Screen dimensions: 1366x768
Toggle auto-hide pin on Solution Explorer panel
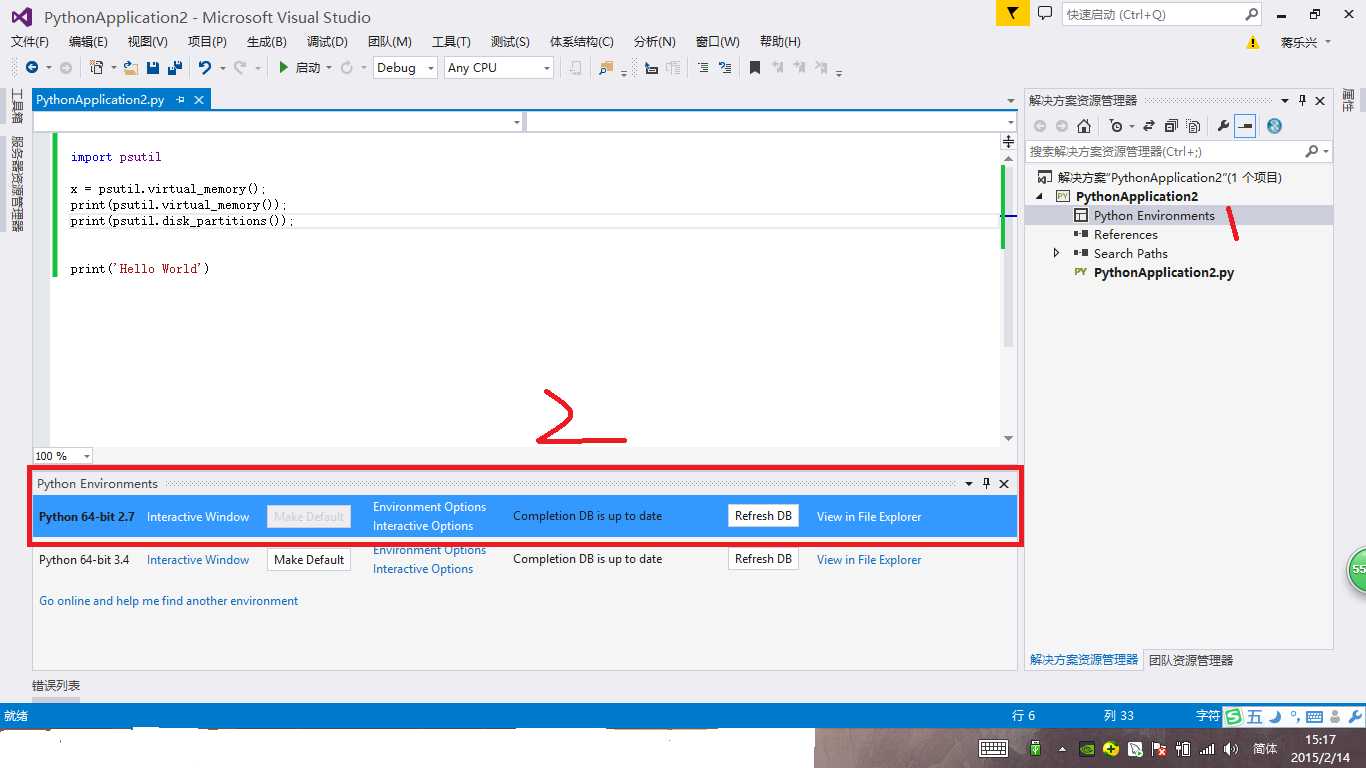pyautogui.click(x=1302, y=101)
